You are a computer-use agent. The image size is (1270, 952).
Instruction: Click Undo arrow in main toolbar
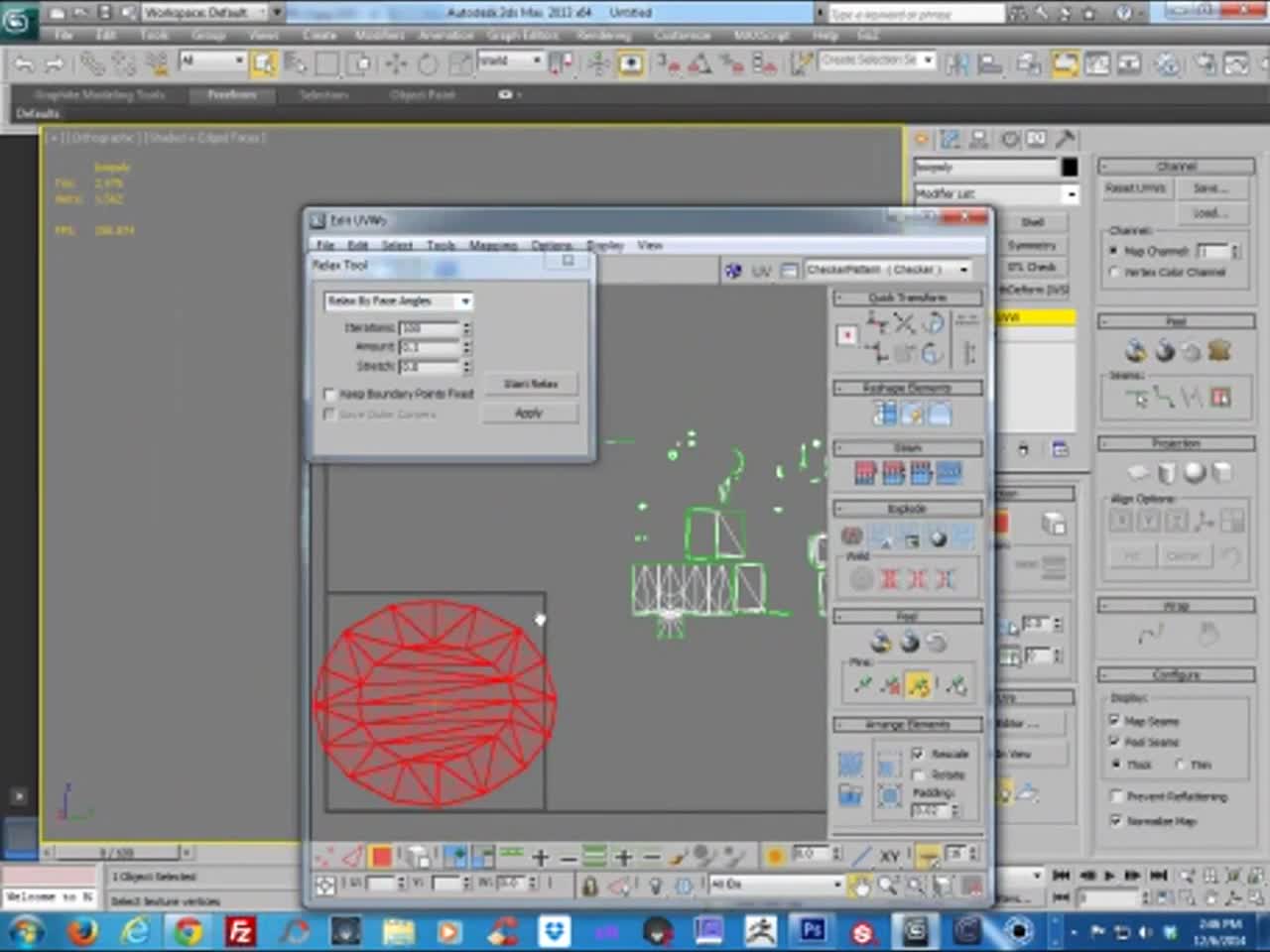[x=24, y=63]
